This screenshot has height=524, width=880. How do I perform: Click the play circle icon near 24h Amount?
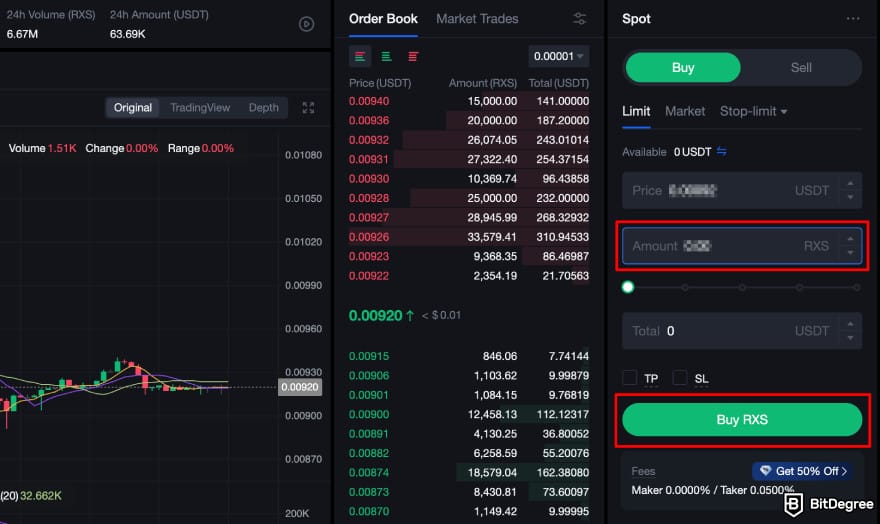pyautogui.click(x=306, y=24)
